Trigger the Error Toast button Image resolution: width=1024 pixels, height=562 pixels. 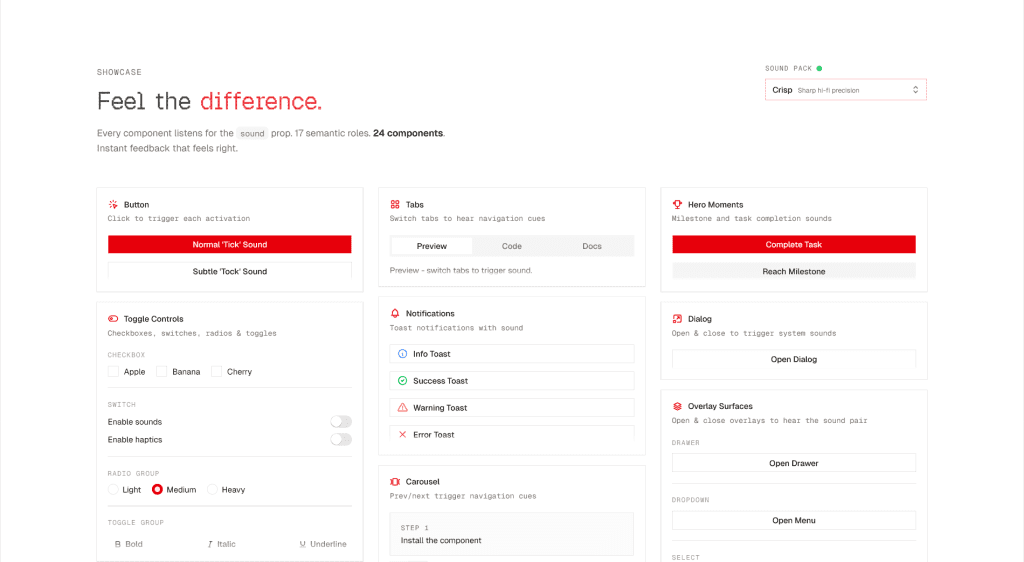pyautogui.click(x=512, y=434)
